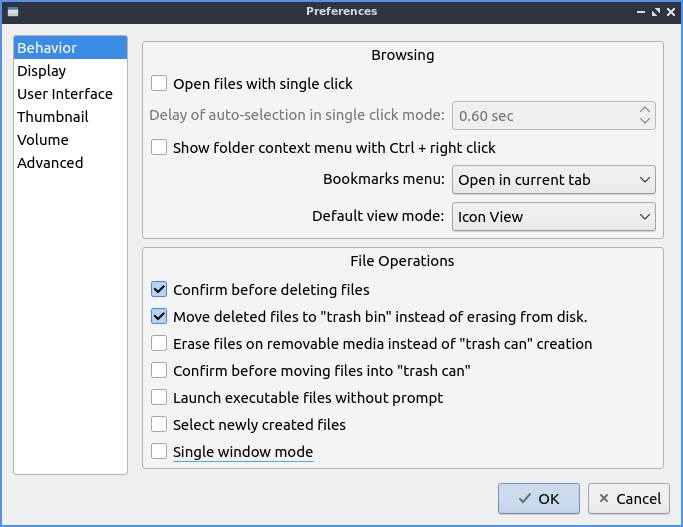Toggle Show folder context menu with Ctrl + right click
Viewport: 683px width, 527px height.
click(159, 148)
